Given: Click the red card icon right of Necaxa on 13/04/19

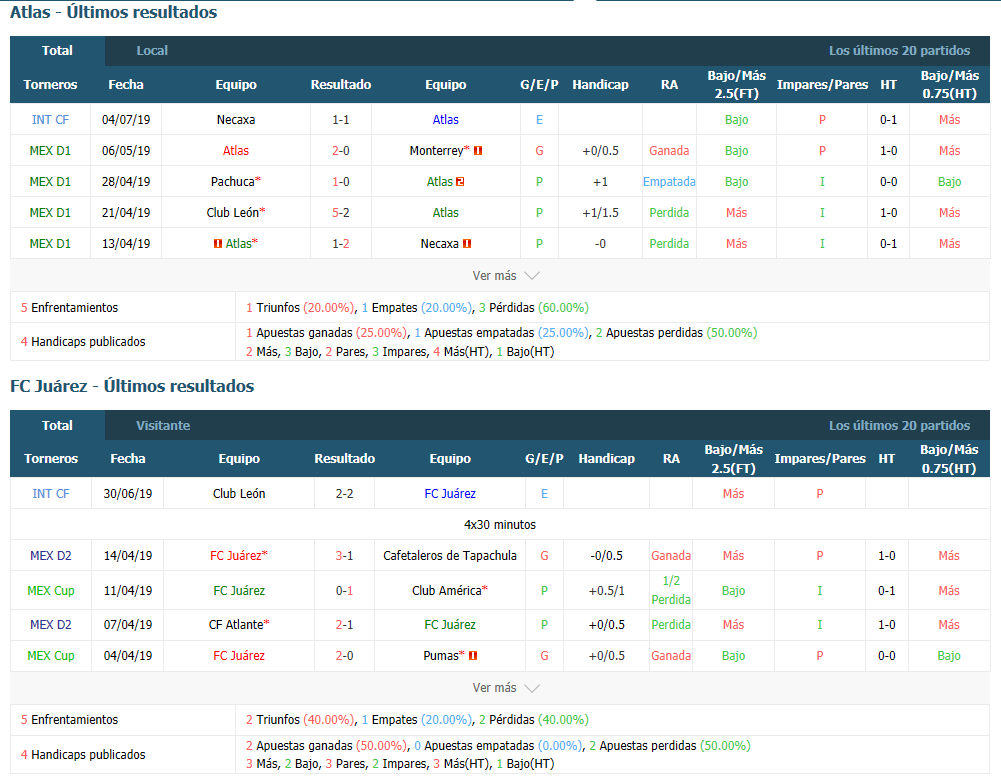Looking at the screenshot, I should click(467, 244).
